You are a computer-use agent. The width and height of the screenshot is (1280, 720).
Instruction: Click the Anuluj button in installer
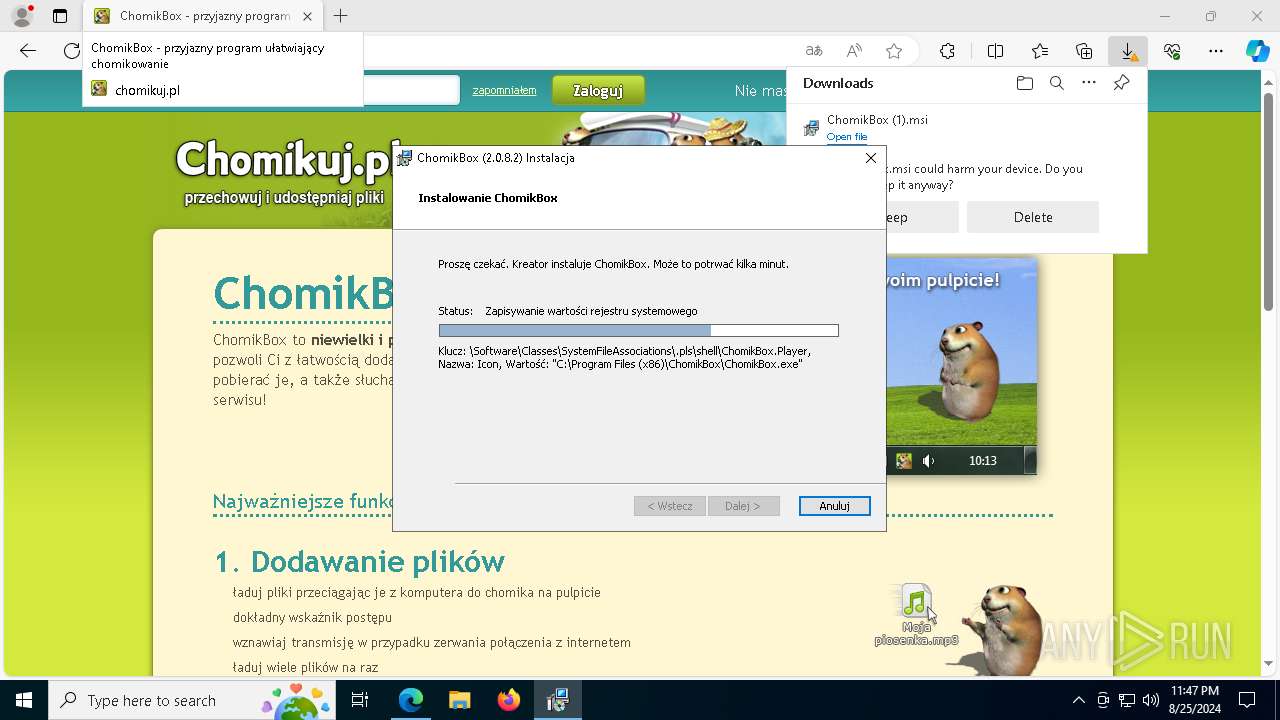(834, 506)
